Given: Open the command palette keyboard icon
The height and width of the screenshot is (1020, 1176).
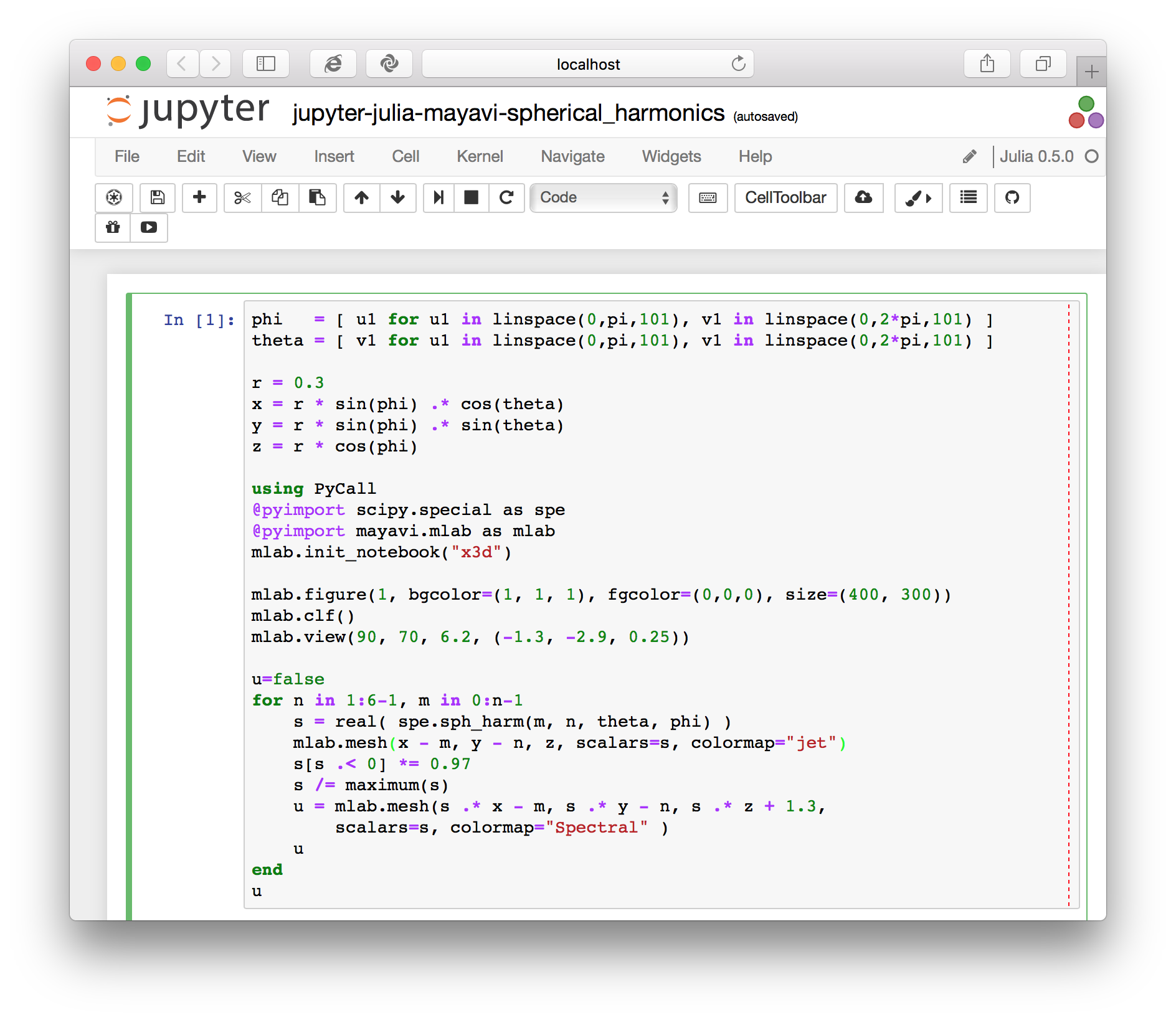Looking at the screenshot, I should tap(708, 197).
